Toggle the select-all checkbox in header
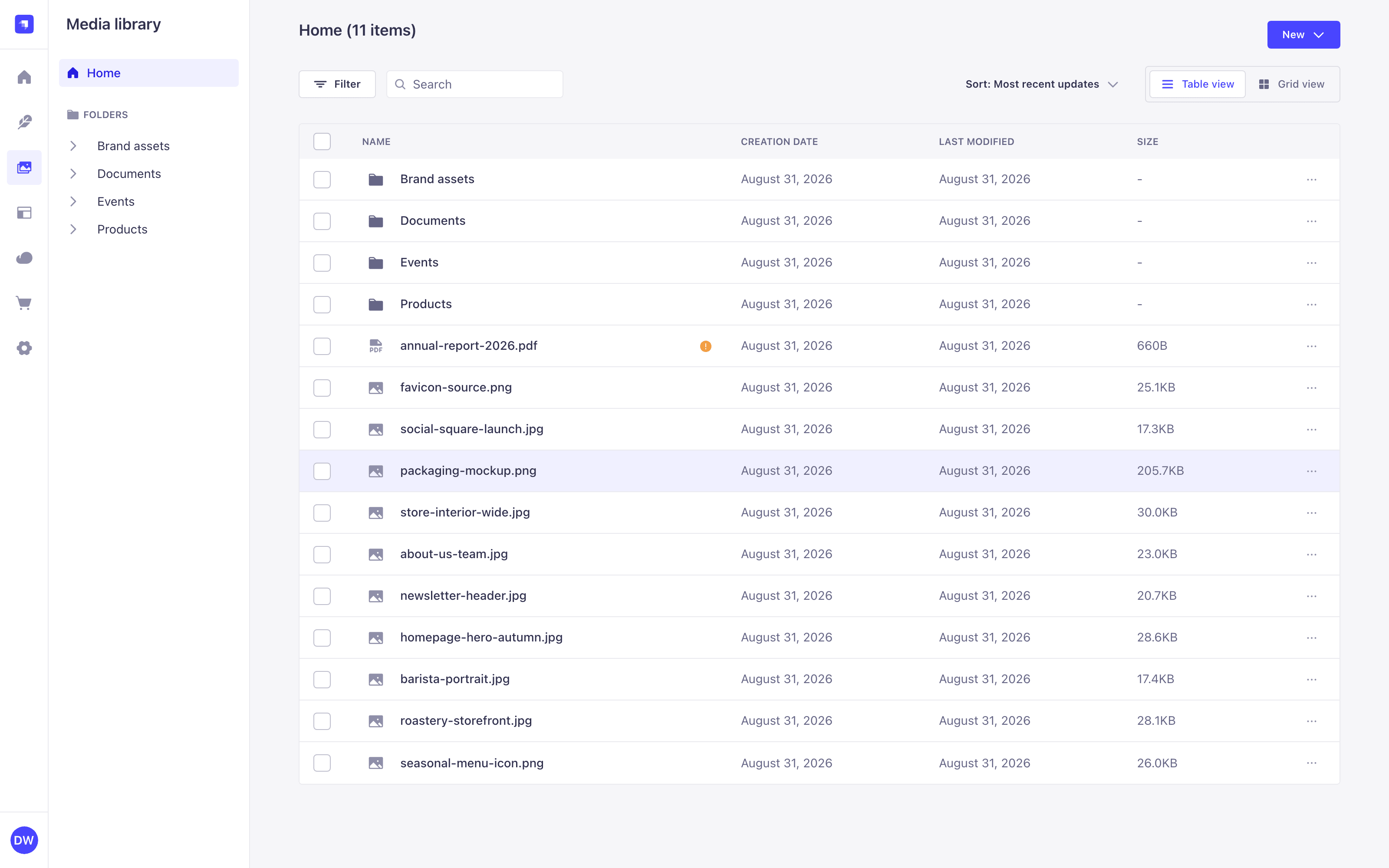This screenshot has height=868, width=1389. tap(322, 141)
